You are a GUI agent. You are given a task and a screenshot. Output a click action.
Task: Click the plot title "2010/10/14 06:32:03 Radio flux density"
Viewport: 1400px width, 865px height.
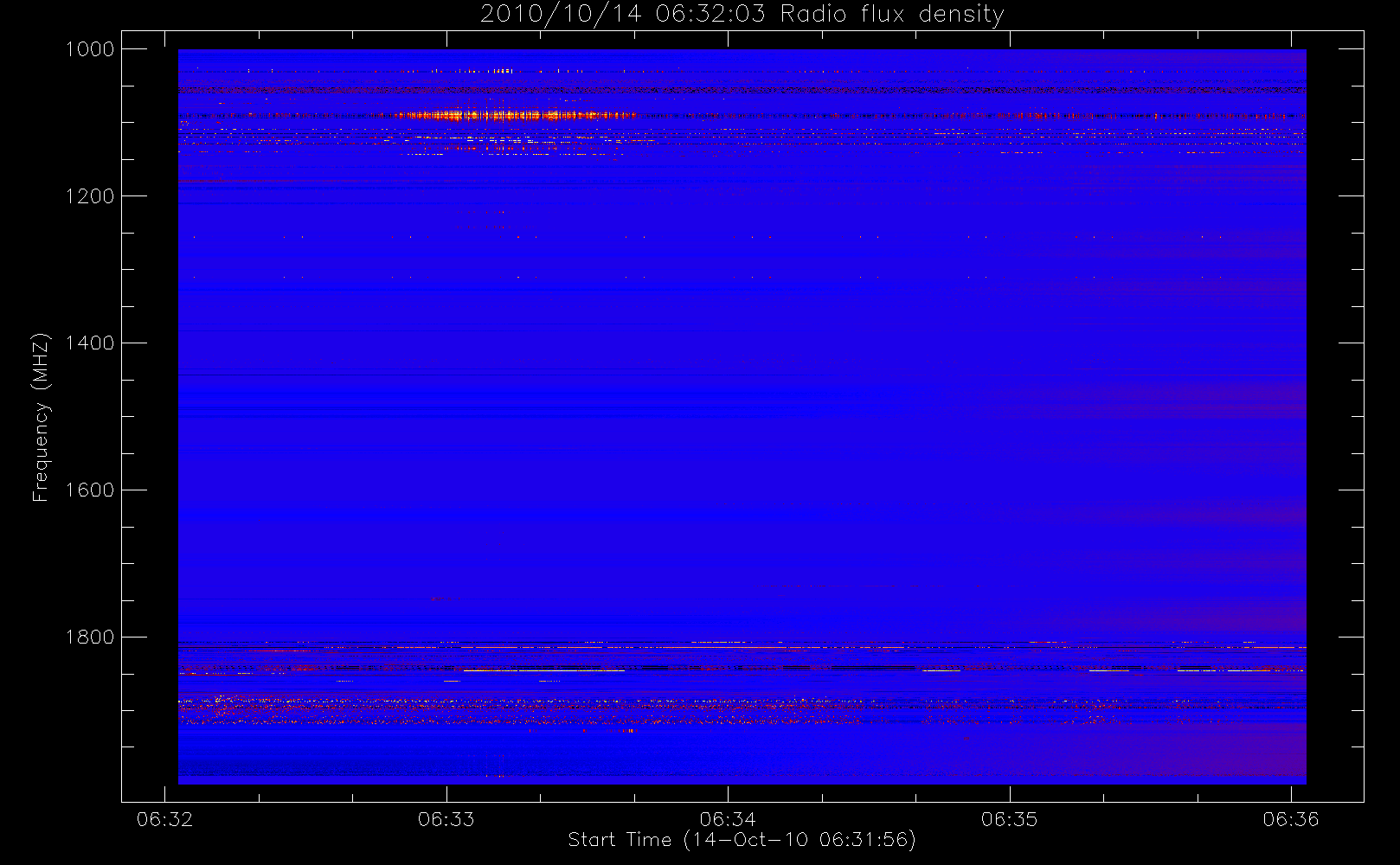click(742, 15)
